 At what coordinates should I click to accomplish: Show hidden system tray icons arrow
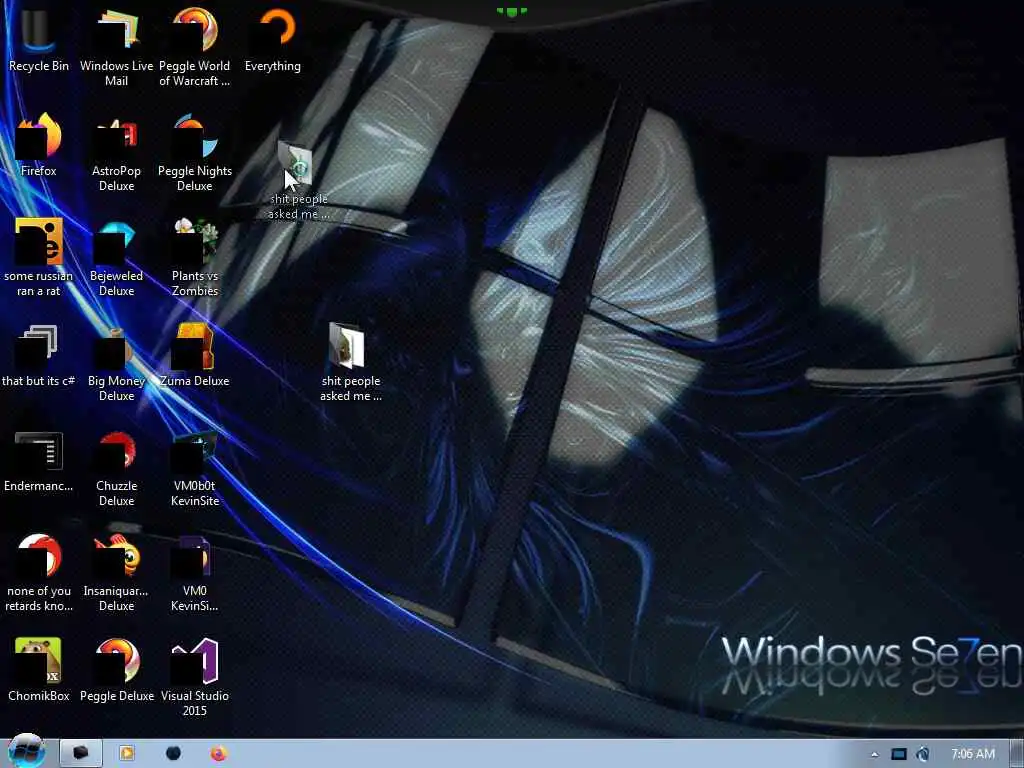(874, 754)
